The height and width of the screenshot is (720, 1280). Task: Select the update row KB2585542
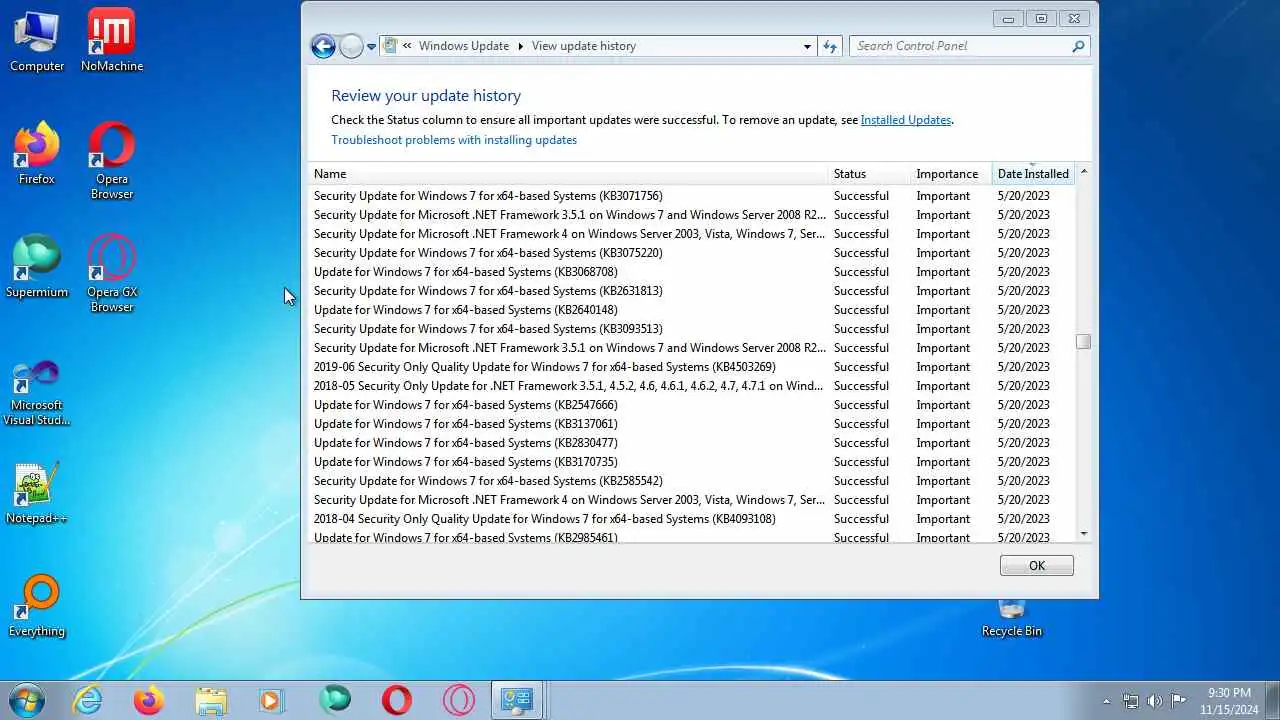click(691, 481)
